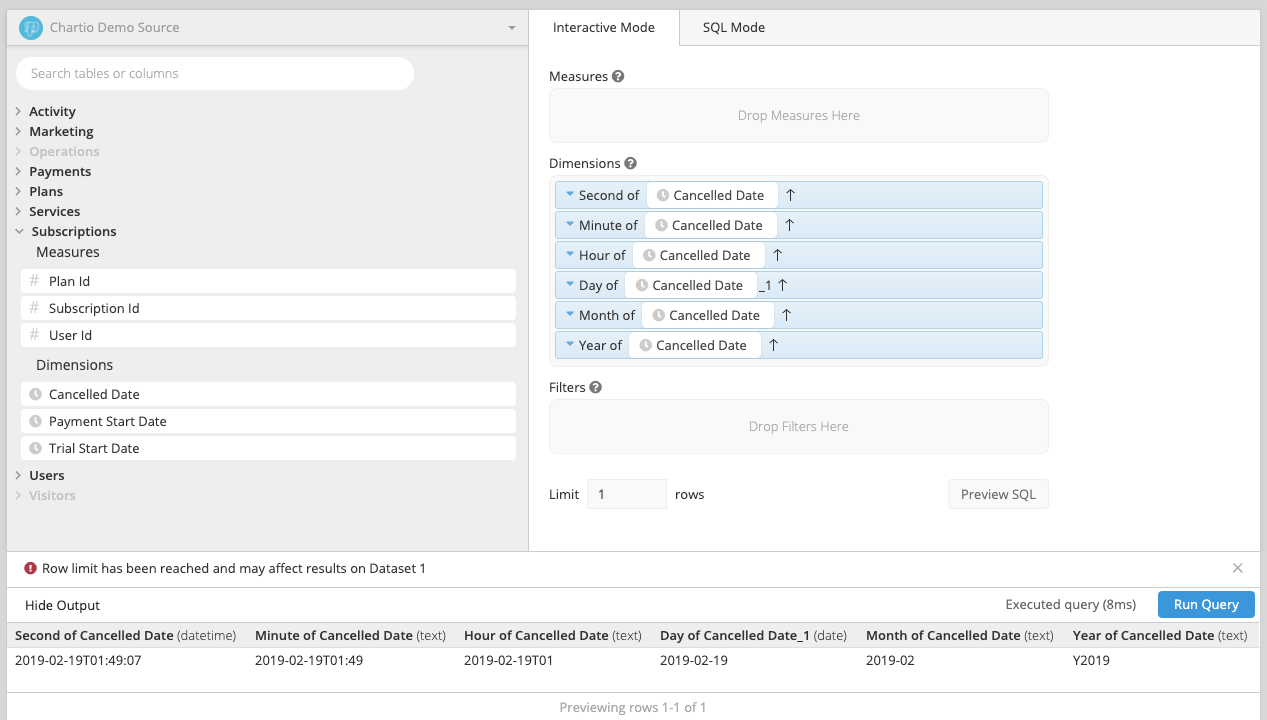
Task: Click clock icon of Payment Start Date
Action: coord(35,421)
